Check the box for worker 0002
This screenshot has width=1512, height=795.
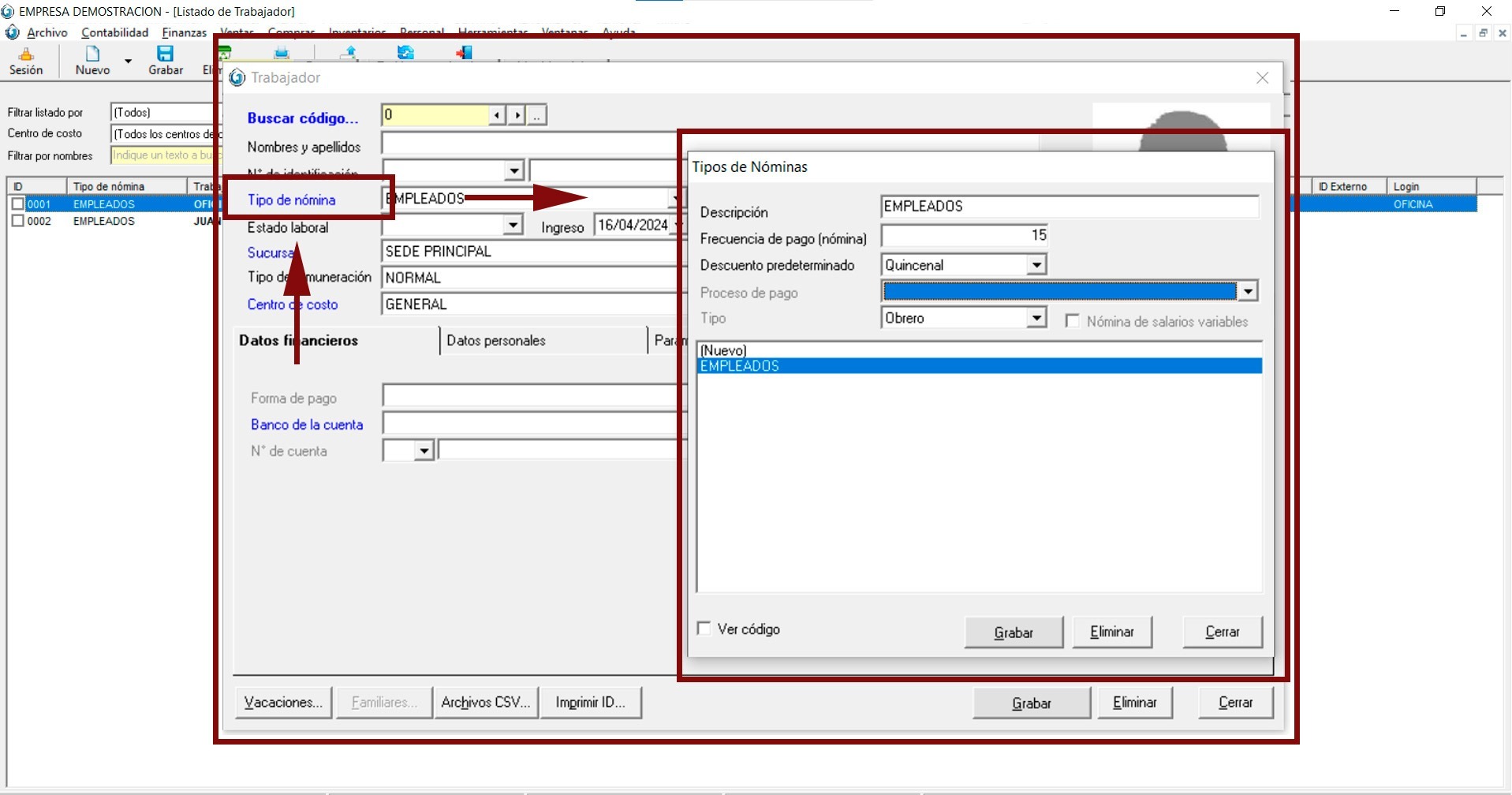pyautogui.click(x=18, y=221)
